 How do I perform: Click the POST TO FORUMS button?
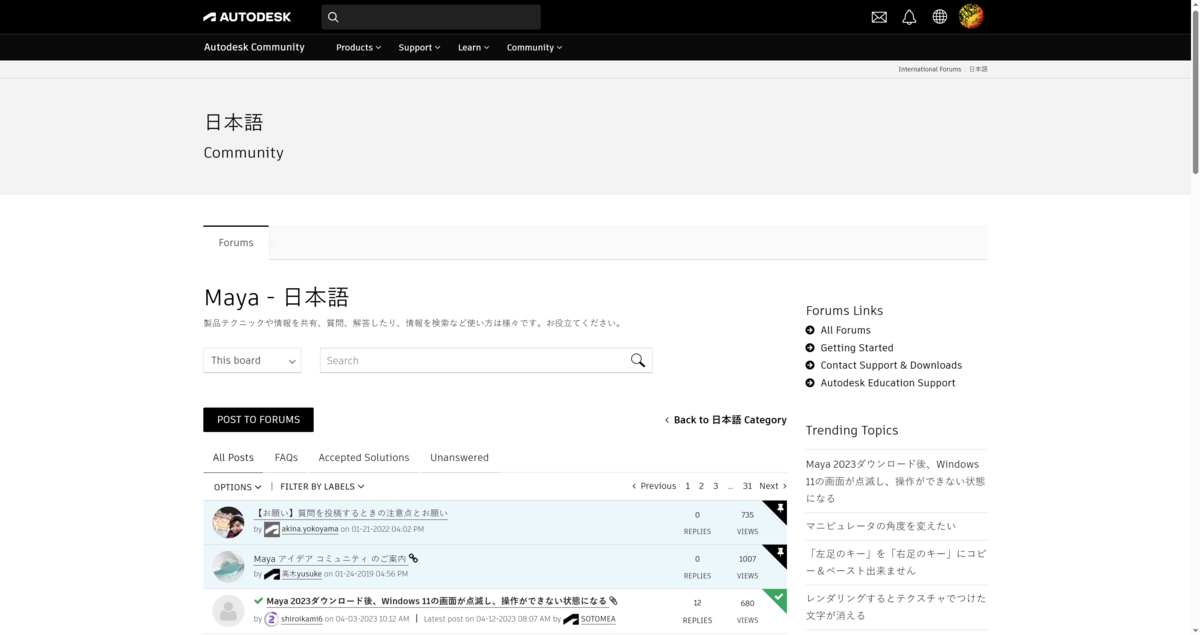[x=258, y=420]
